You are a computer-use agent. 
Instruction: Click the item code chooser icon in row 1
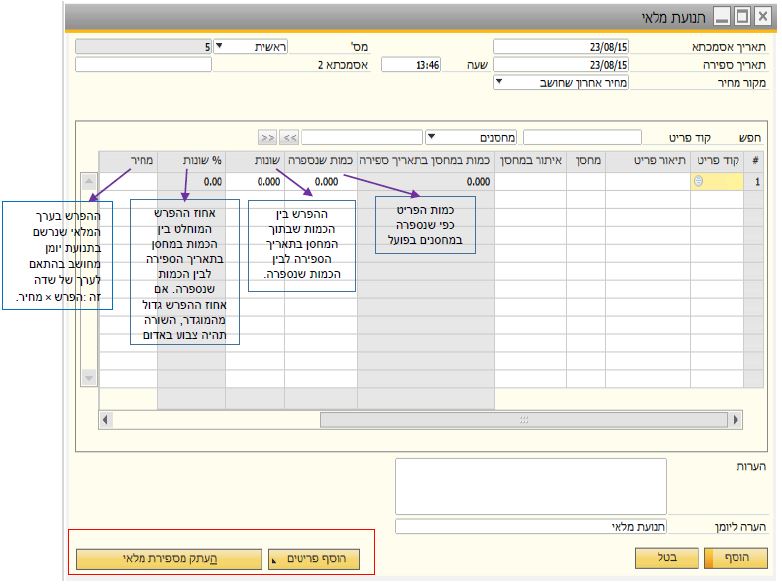(x=698, y=182)
